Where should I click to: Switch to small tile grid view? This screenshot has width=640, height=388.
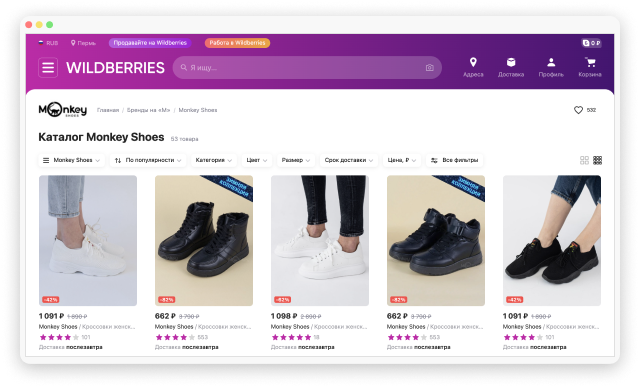(598, 160)
